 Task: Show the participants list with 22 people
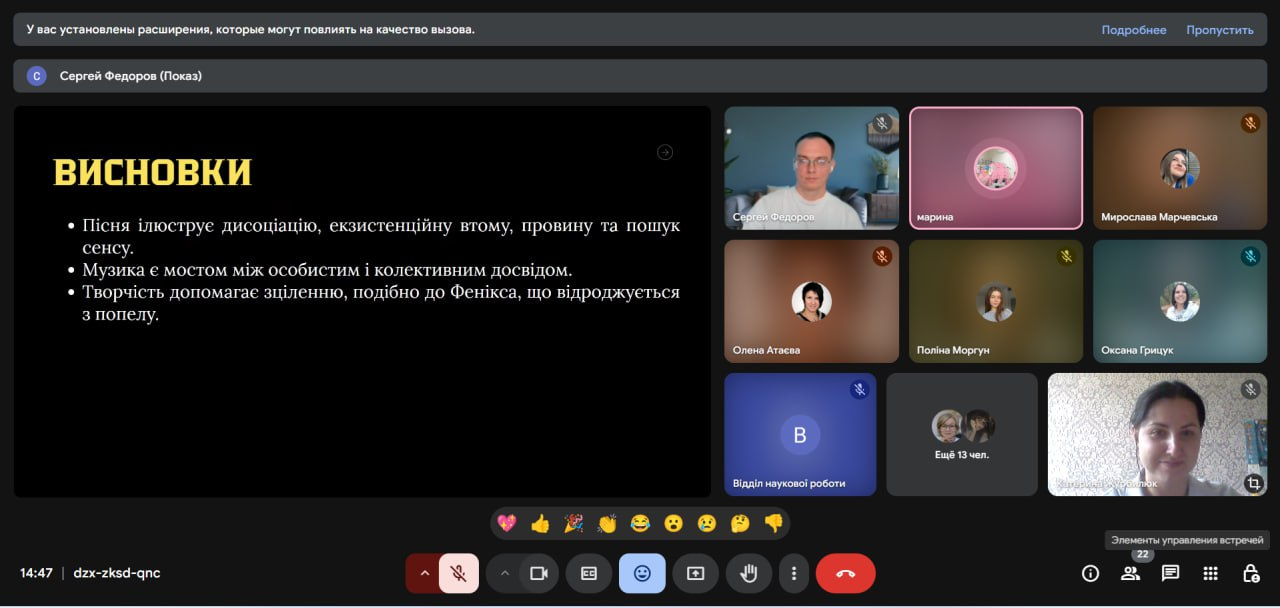click(1130, 573)
